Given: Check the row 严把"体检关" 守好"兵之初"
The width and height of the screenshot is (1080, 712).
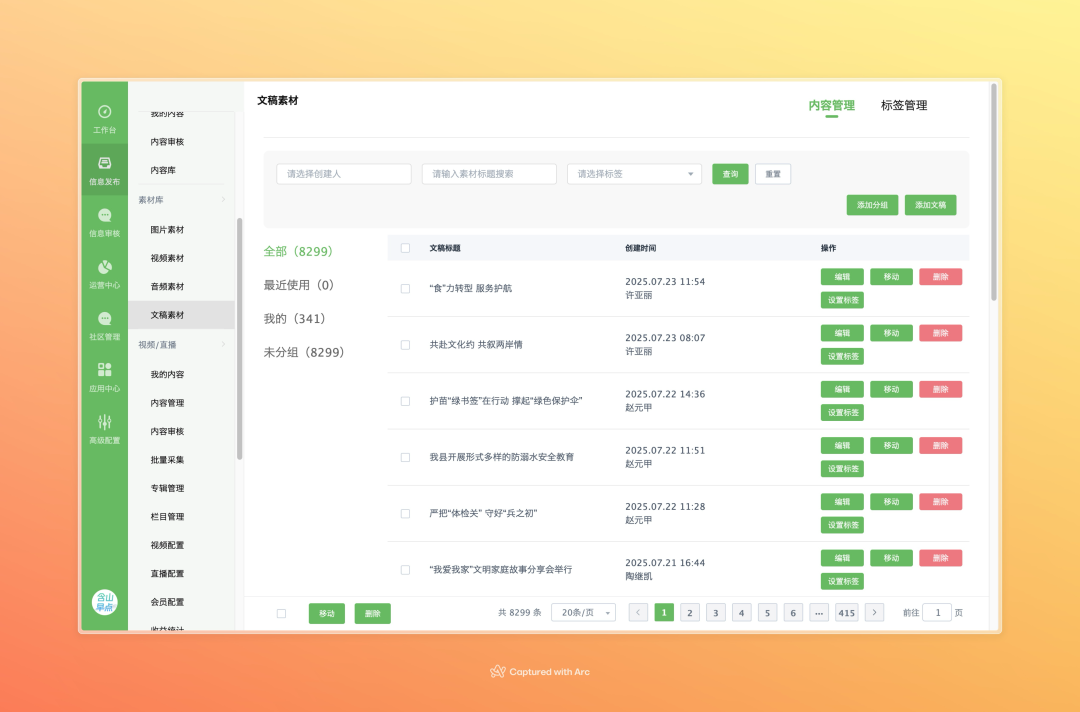Looking at the screenshot, I should click(406, 514).
